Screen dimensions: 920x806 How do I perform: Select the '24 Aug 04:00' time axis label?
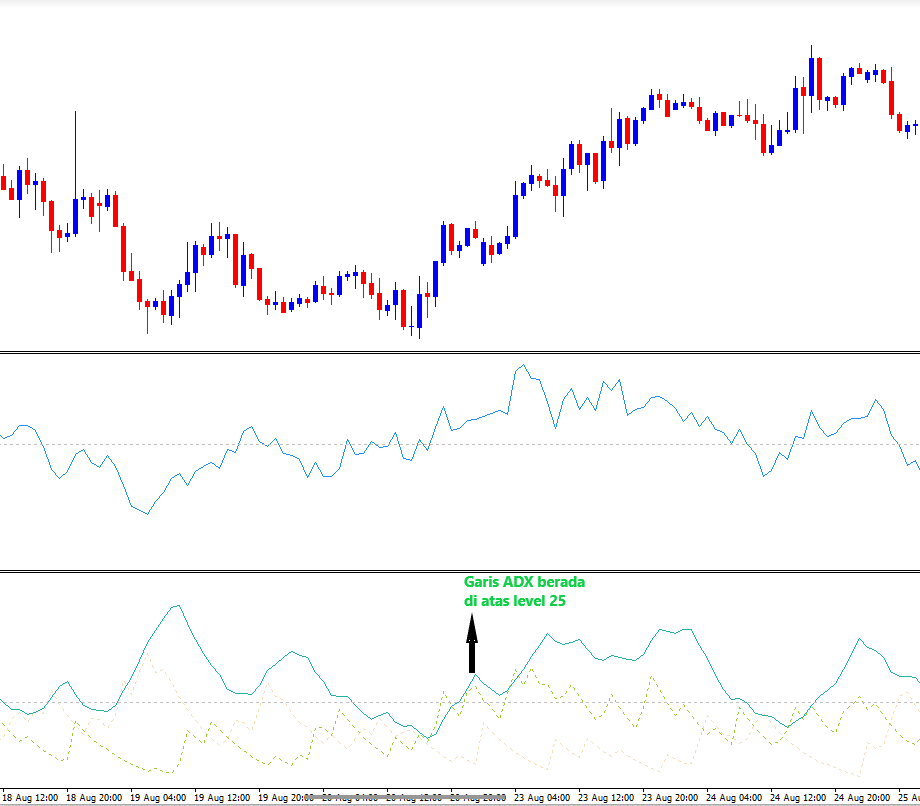click(734, 798)
